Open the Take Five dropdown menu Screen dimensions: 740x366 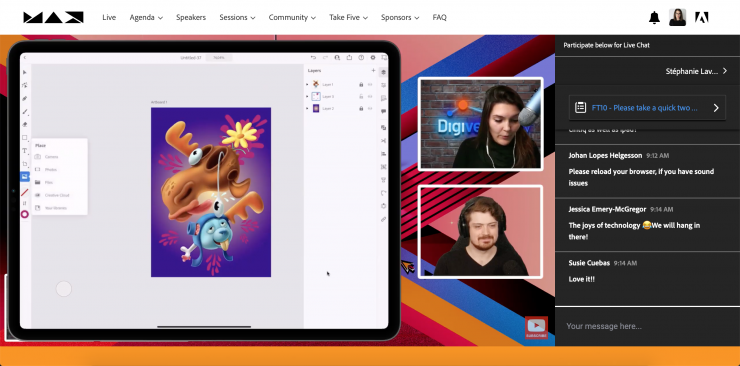[x=348, y=17]
